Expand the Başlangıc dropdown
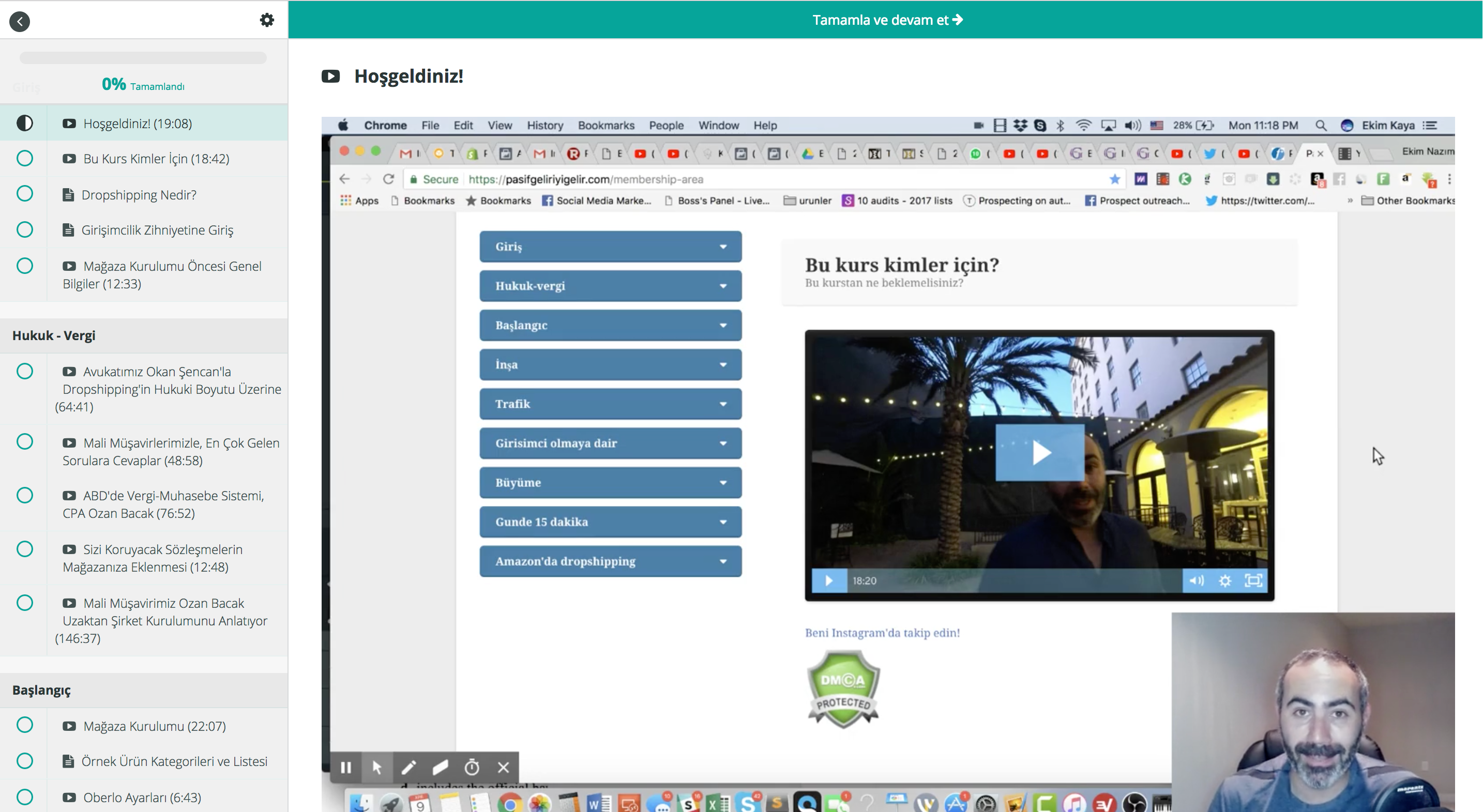Viewport: 1483px width, 812px height. (610, 325)
